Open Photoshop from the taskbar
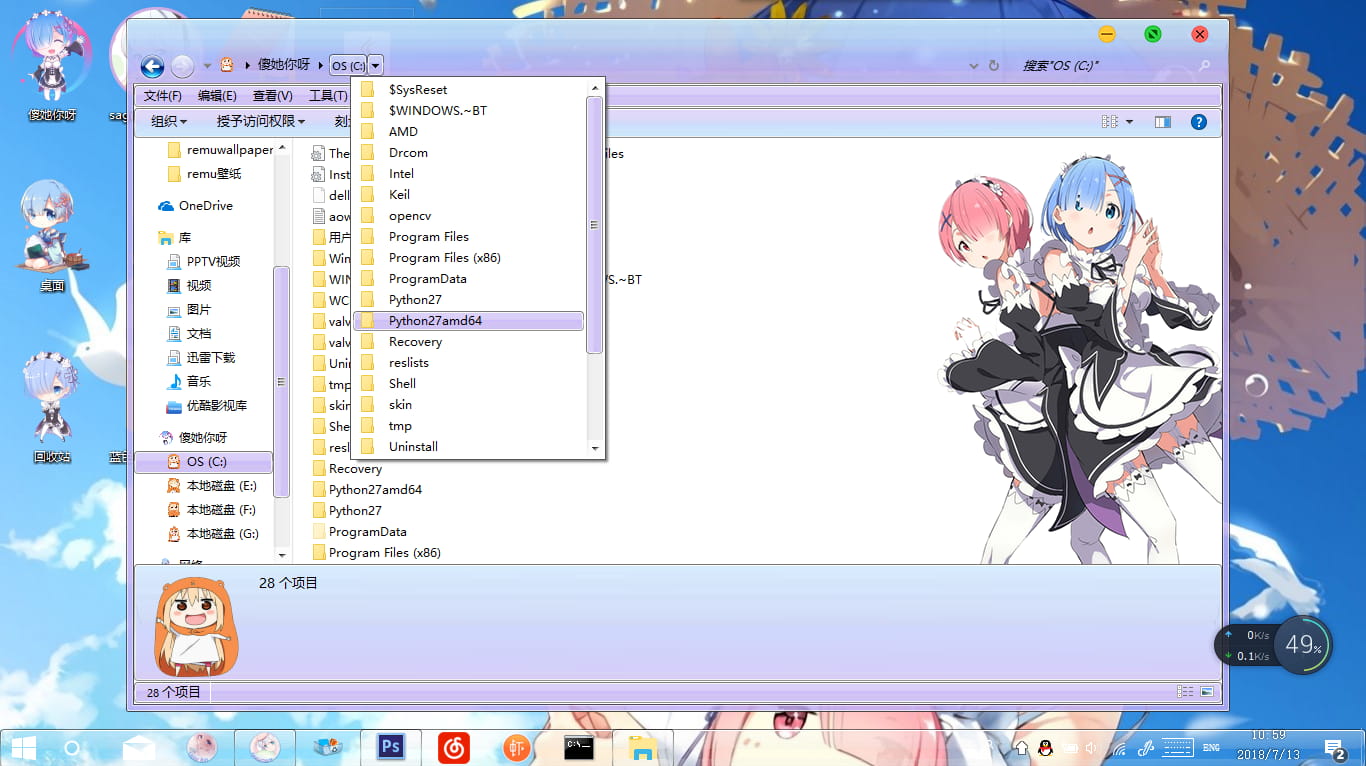1366x766 pixels. click(x=390, y=747)
